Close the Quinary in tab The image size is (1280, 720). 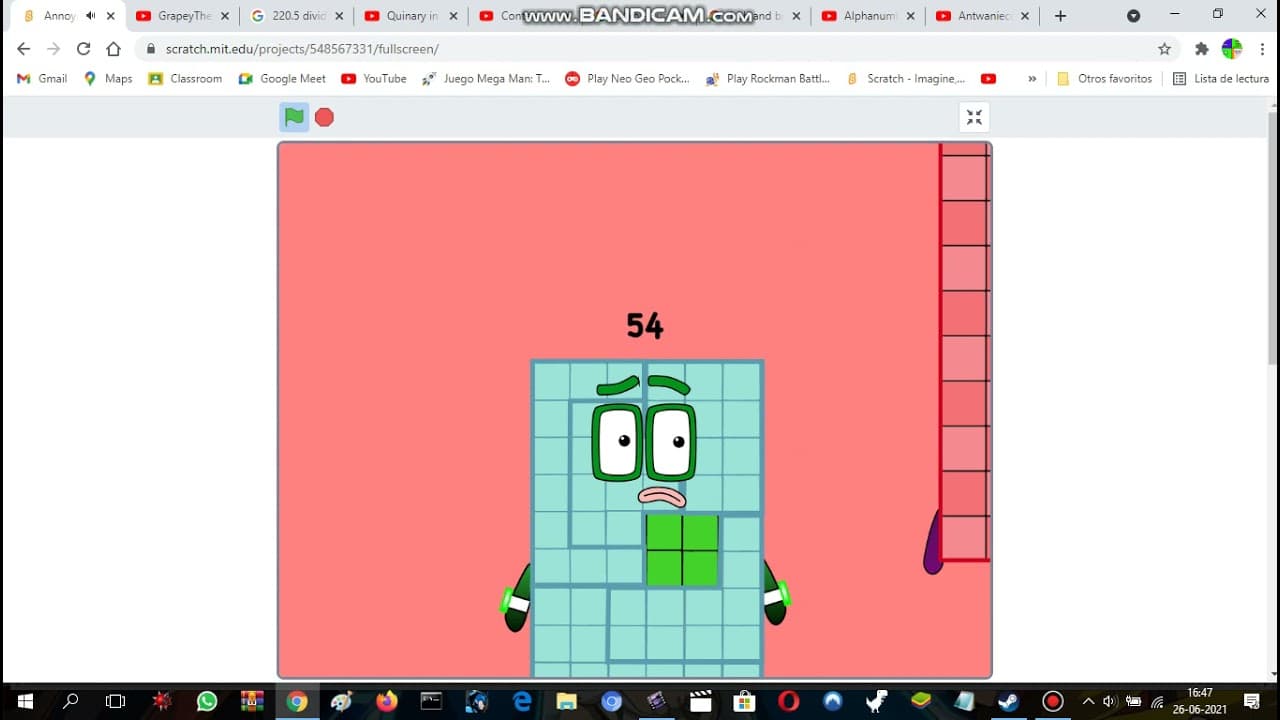click(x=453, y=16)
